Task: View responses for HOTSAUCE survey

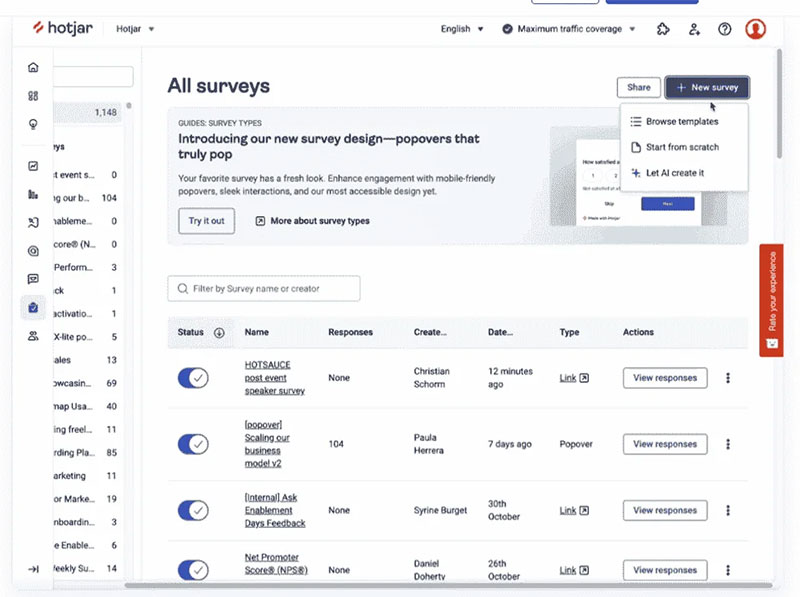Action: coord(665,378)
